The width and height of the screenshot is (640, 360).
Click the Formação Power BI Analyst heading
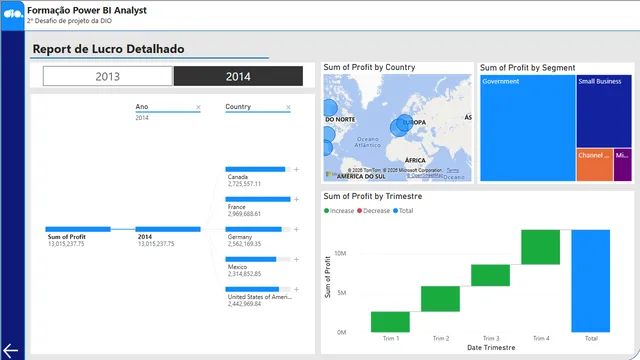coord(87,11)
